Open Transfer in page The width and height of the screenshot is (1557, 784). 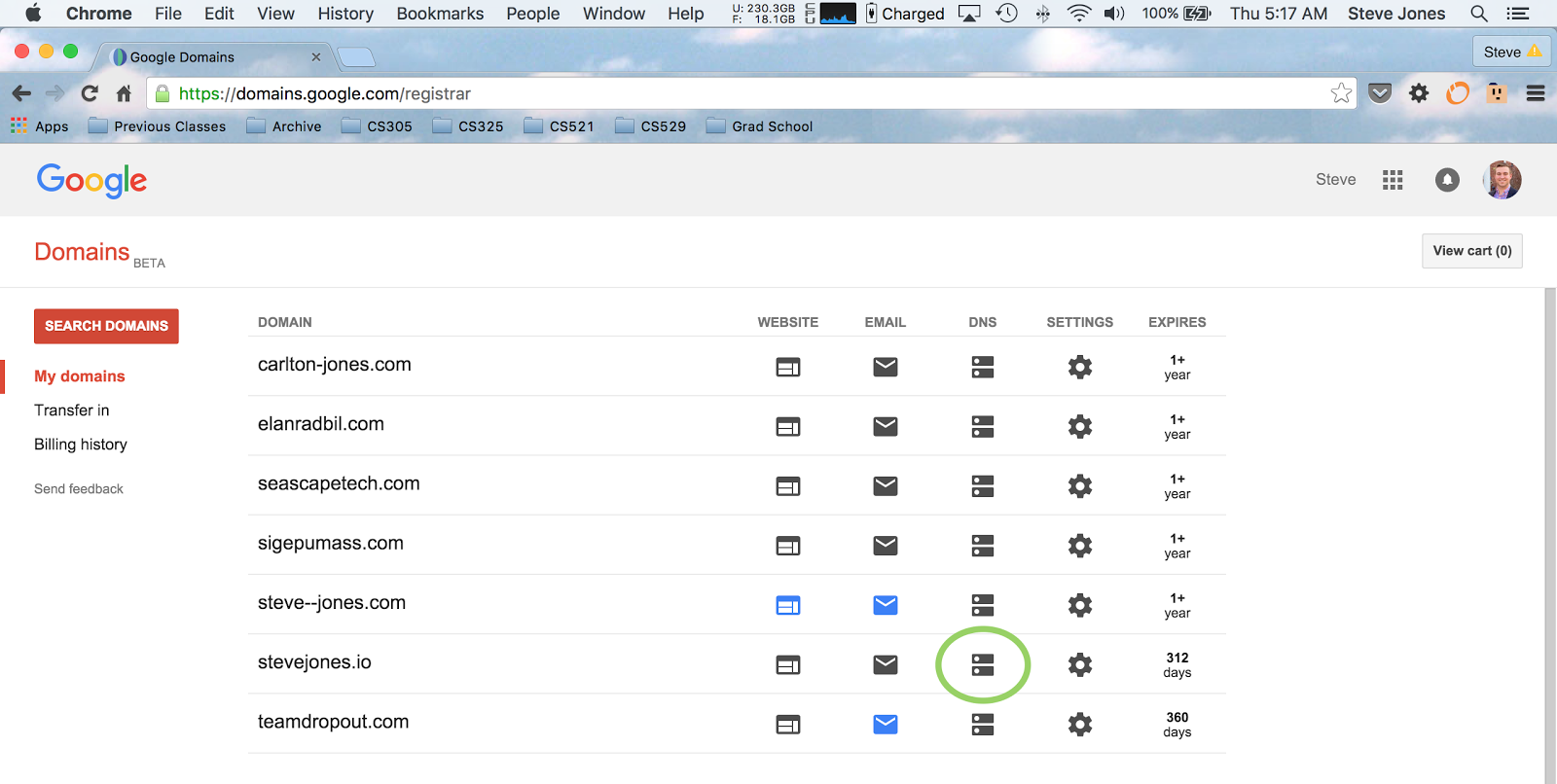(72, 410)
